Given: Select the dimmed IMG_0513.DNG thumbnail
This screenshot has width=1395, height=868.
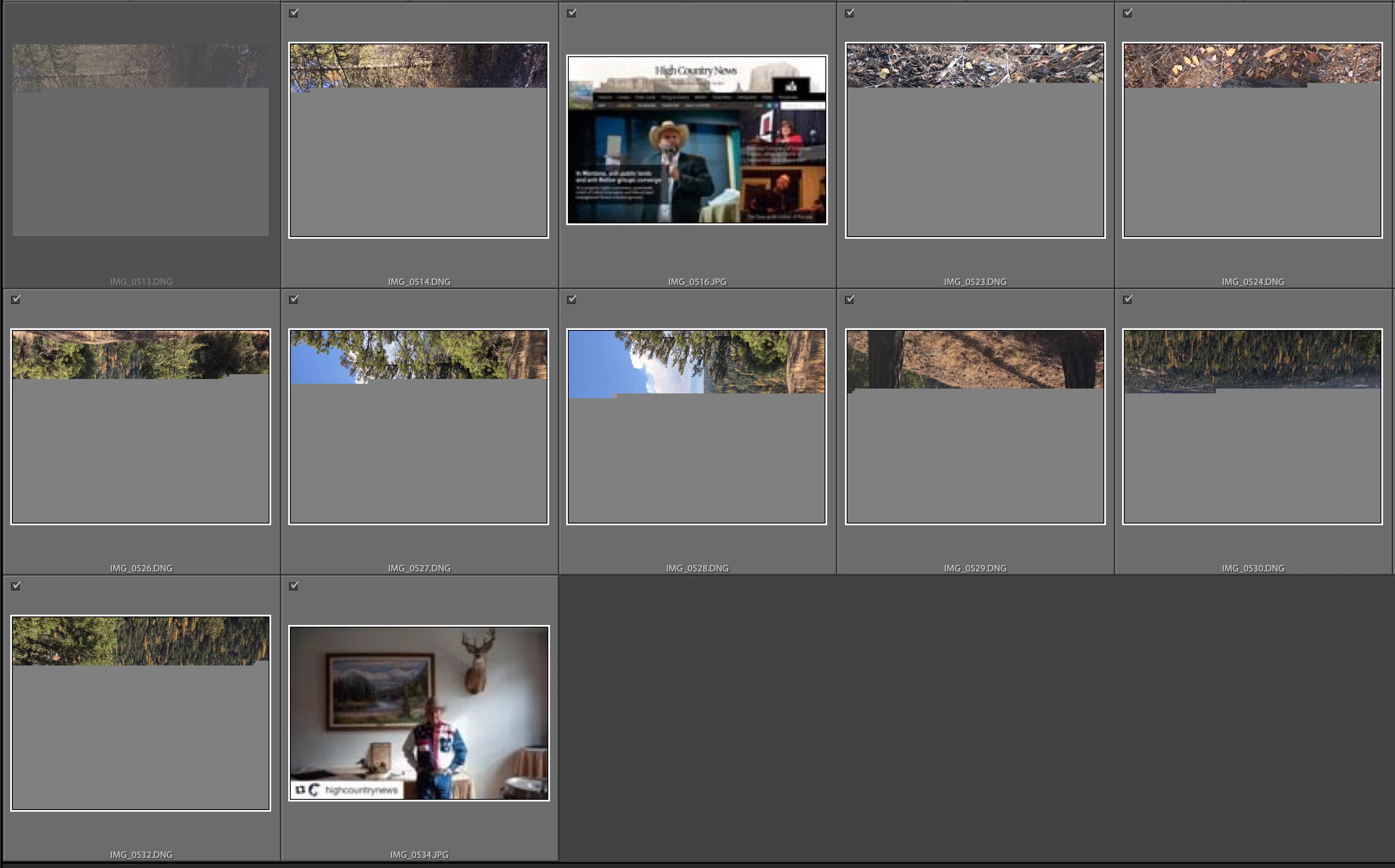Looking at the screenshot, I should pos(141,140).
